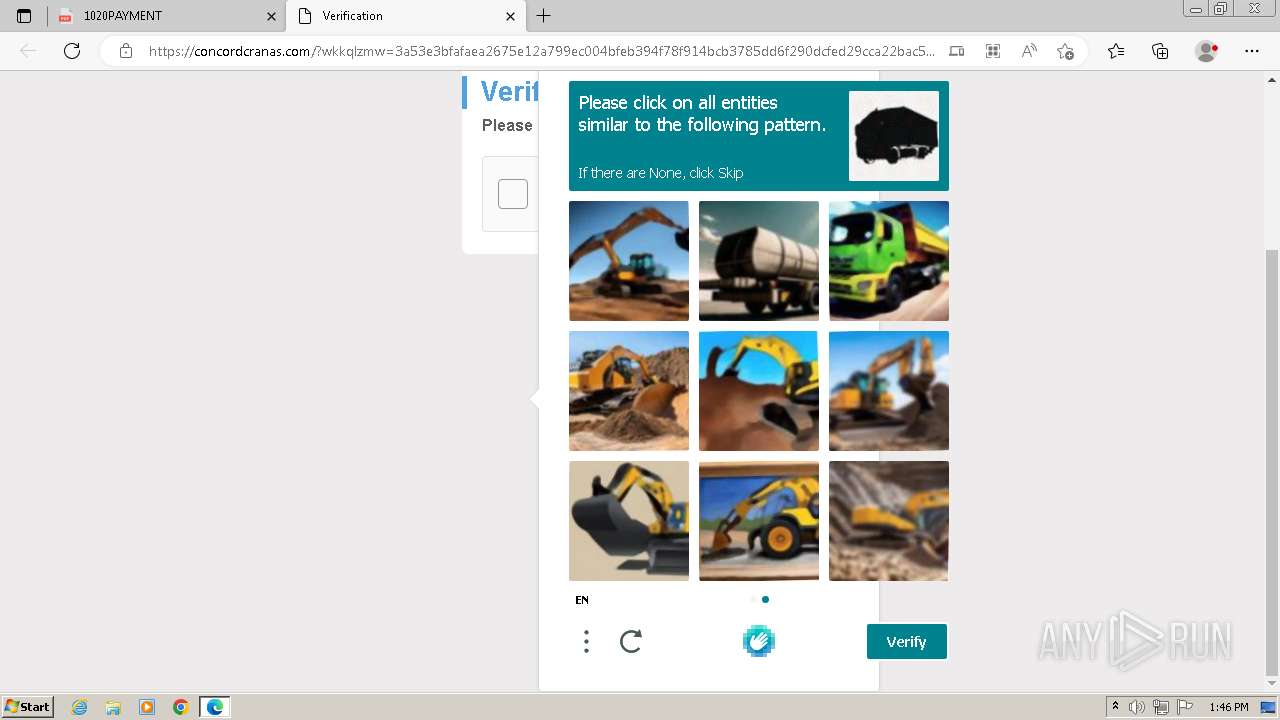Open the QR code / extensions grid icon
1280x720 pixels.
coord(993,51)
